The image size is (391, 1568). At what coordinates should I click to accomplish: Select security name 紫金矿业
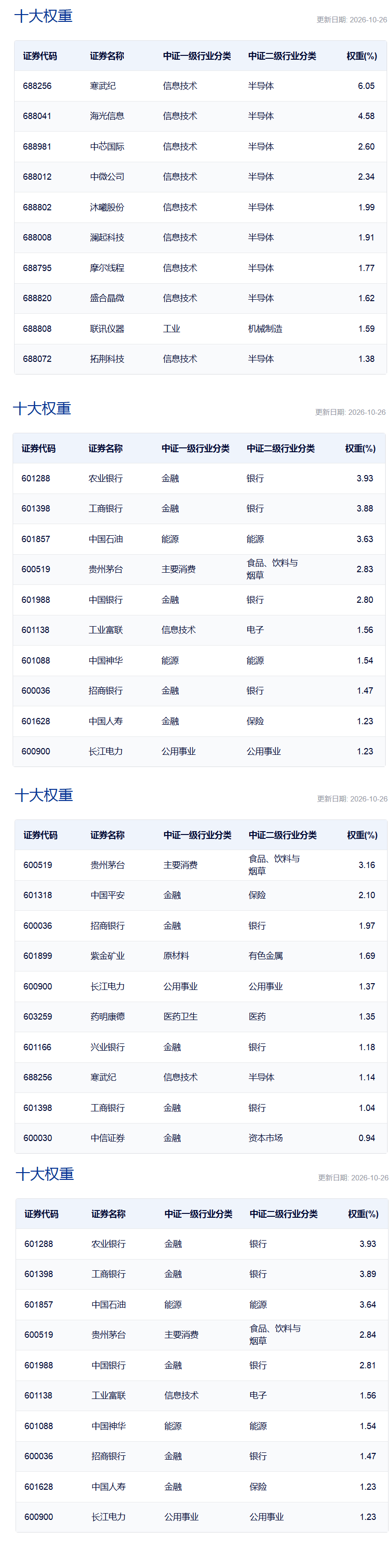(108, 956)
